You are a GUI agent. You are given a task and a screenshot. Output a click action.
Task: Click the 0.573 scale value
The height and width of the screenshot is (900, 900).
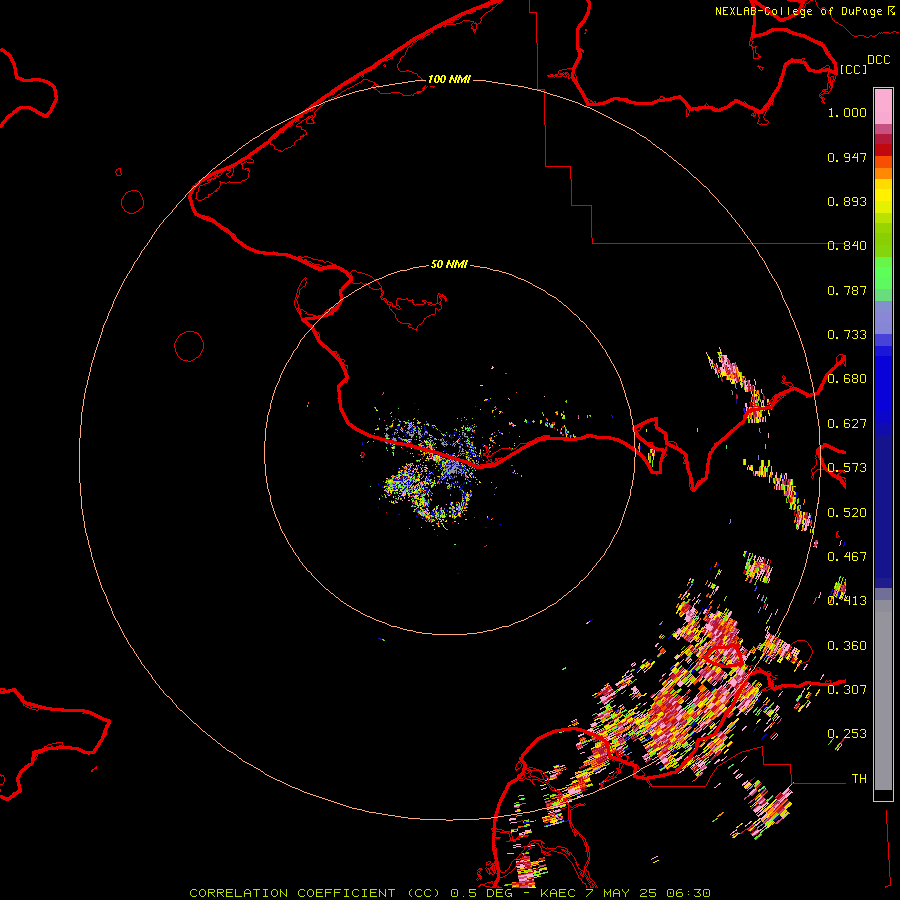click(847, 468)
